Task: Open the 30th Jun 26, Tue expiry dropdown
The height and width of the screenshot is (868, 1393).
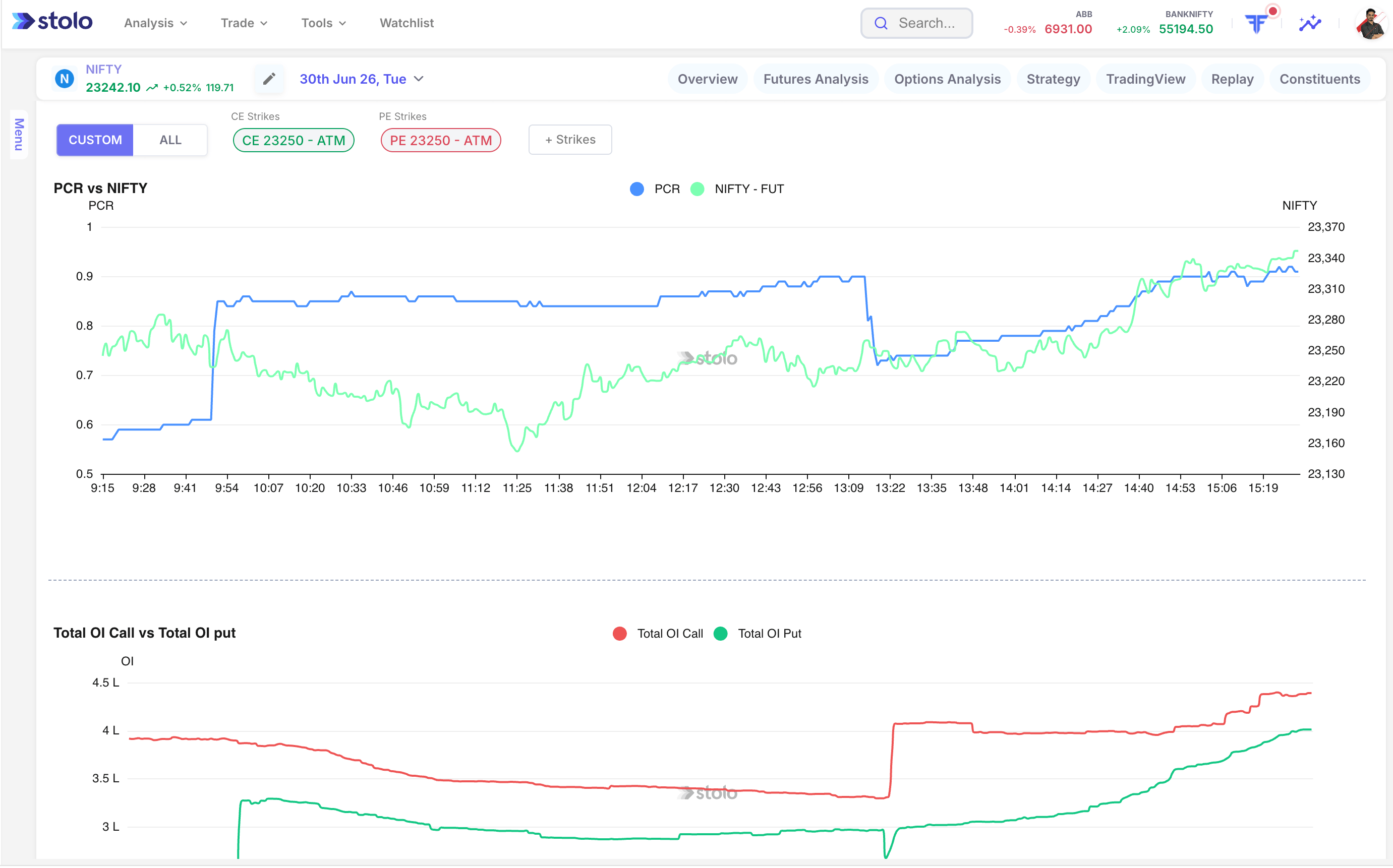Action: pos(361,79)
